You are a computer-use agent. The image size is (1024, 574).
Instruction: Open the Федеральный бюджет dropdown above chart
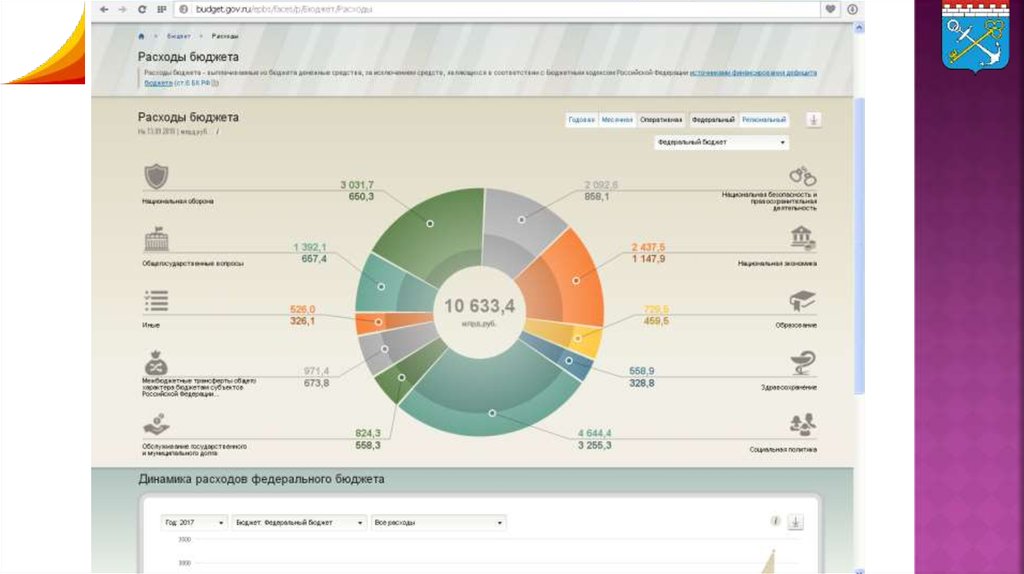(x=720, y=143)
